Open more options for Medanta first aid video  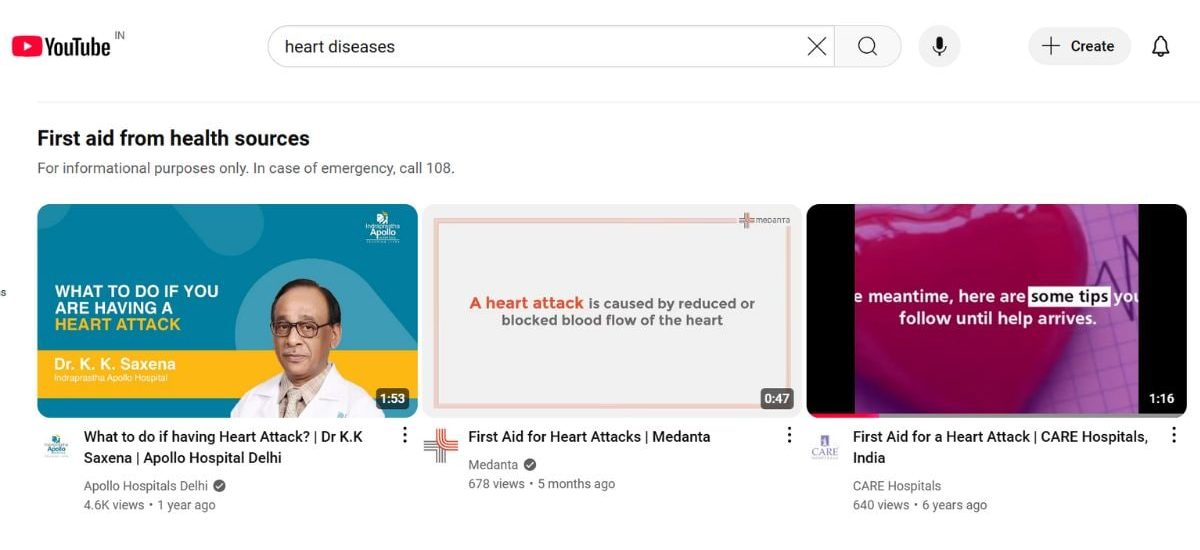pos(789,435)
